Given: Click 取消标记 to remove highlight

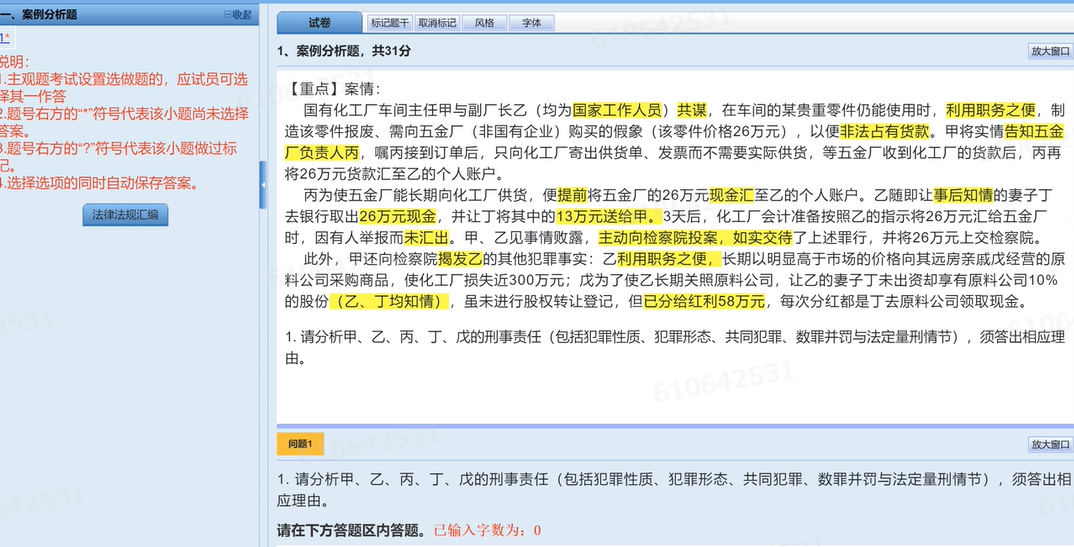Looking at the screenshot, I should [437, 23].
